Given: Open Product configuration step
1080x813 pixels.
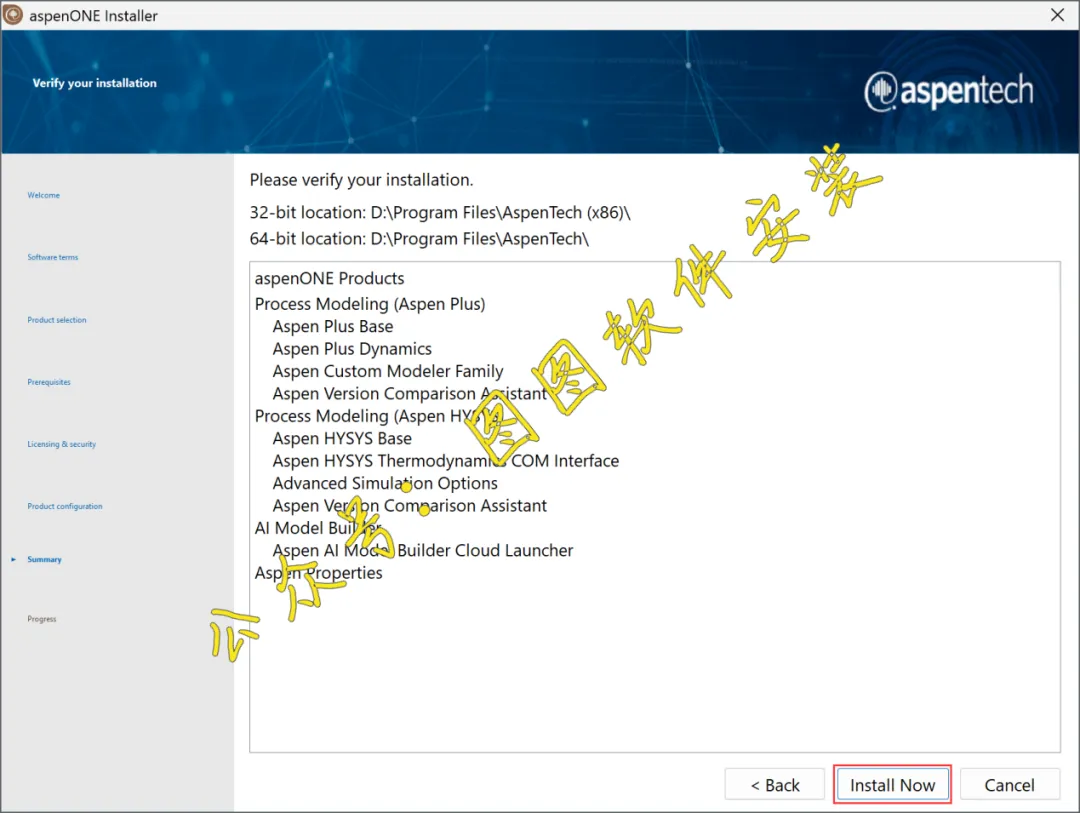Looking at the screenshot, I should pyautogui.click(x=65, y=506).
